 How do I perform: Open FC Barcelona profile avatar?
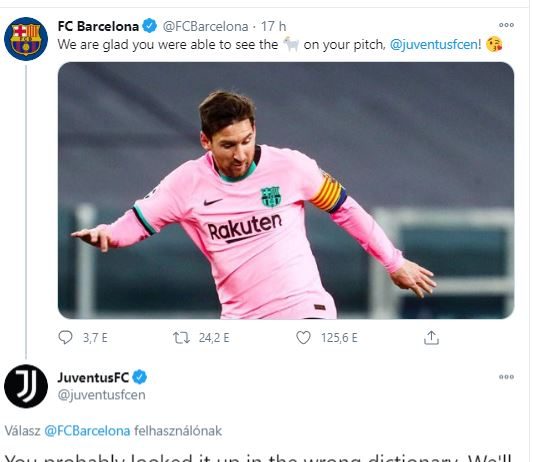pyautogui.click(x=26, y=39)
